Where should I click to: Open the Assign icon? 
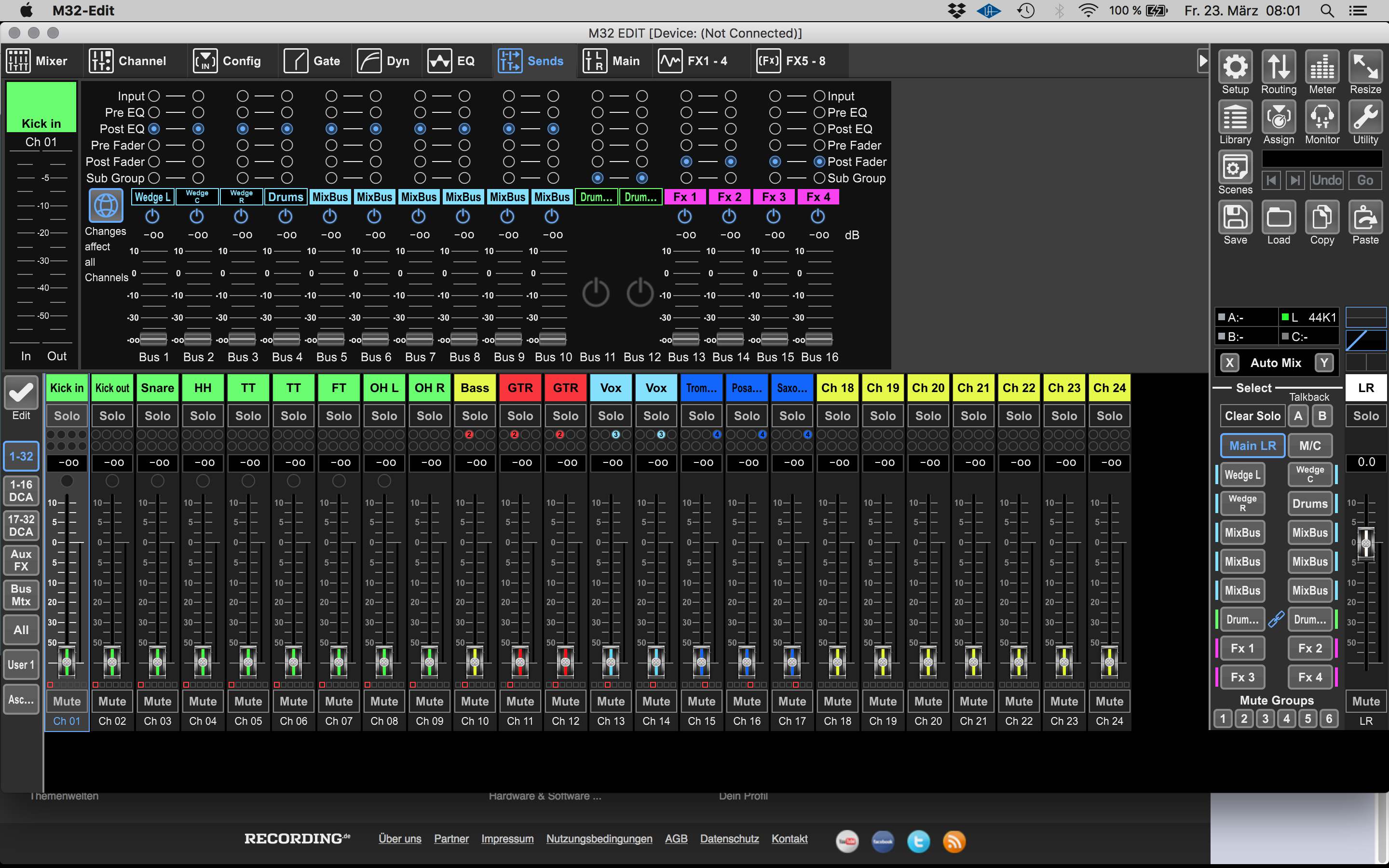click(1278, 117)
